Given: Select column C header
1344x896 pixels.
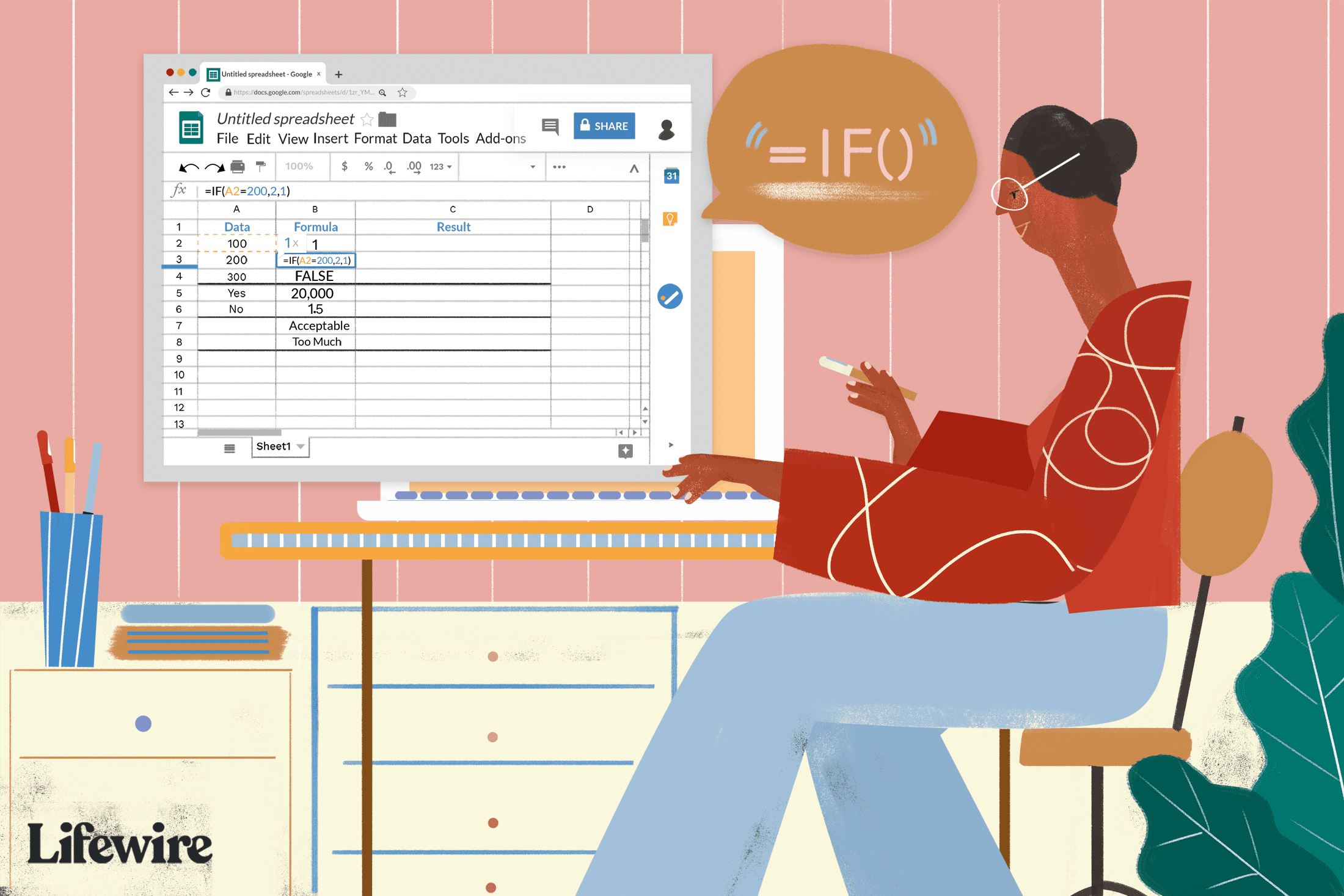Looking at the screenshot, I should tap(453, 209).
